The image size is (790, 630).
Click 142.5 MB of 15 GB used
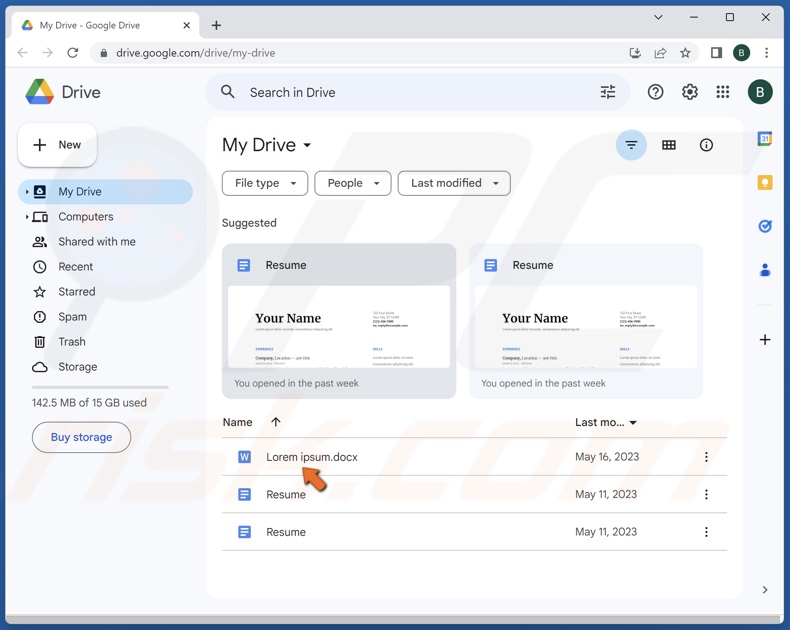click(x=89, y=403)
